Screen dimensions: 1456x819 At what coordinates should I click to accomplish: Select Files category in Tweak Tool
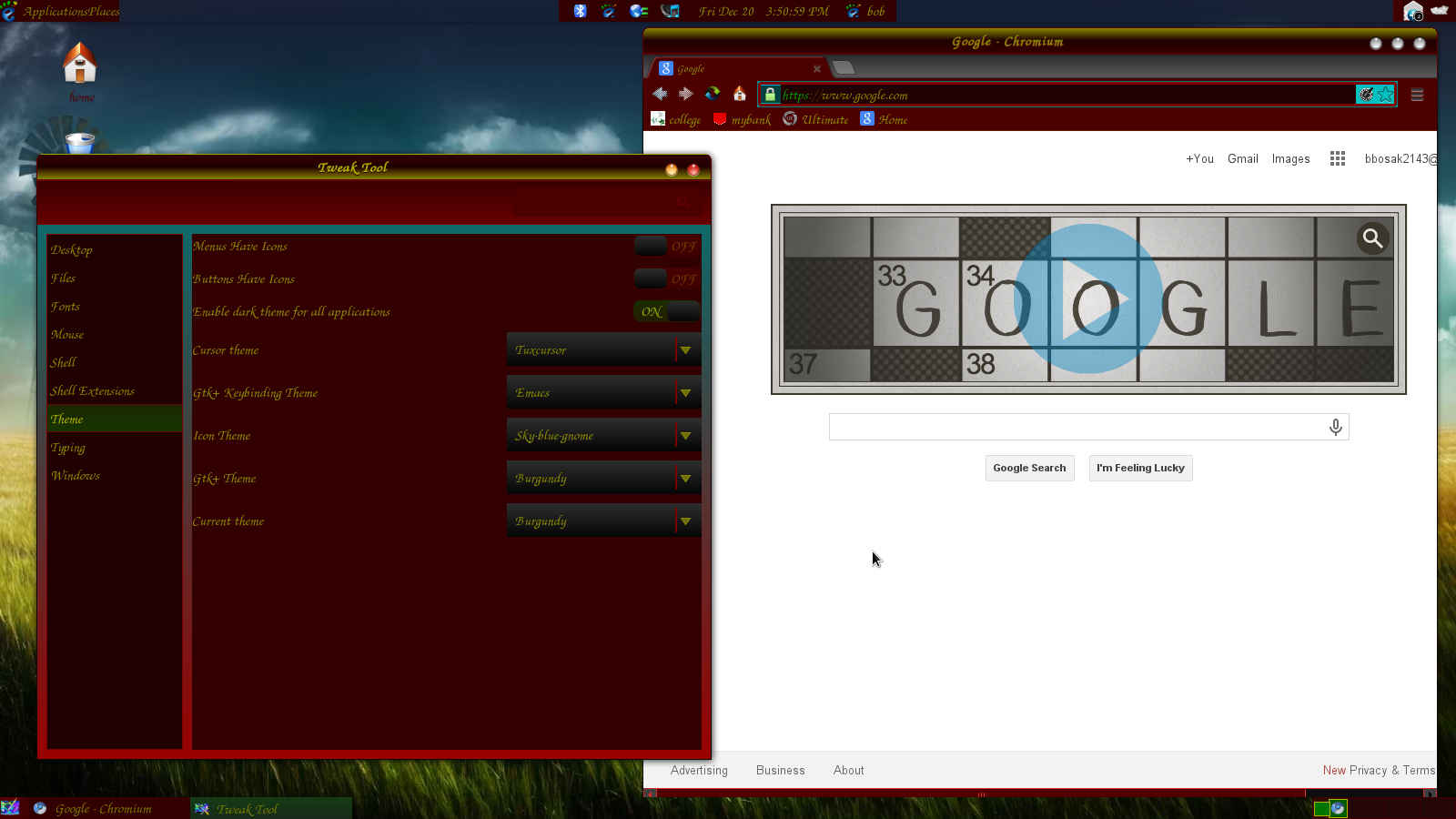[x=115, y=278]
